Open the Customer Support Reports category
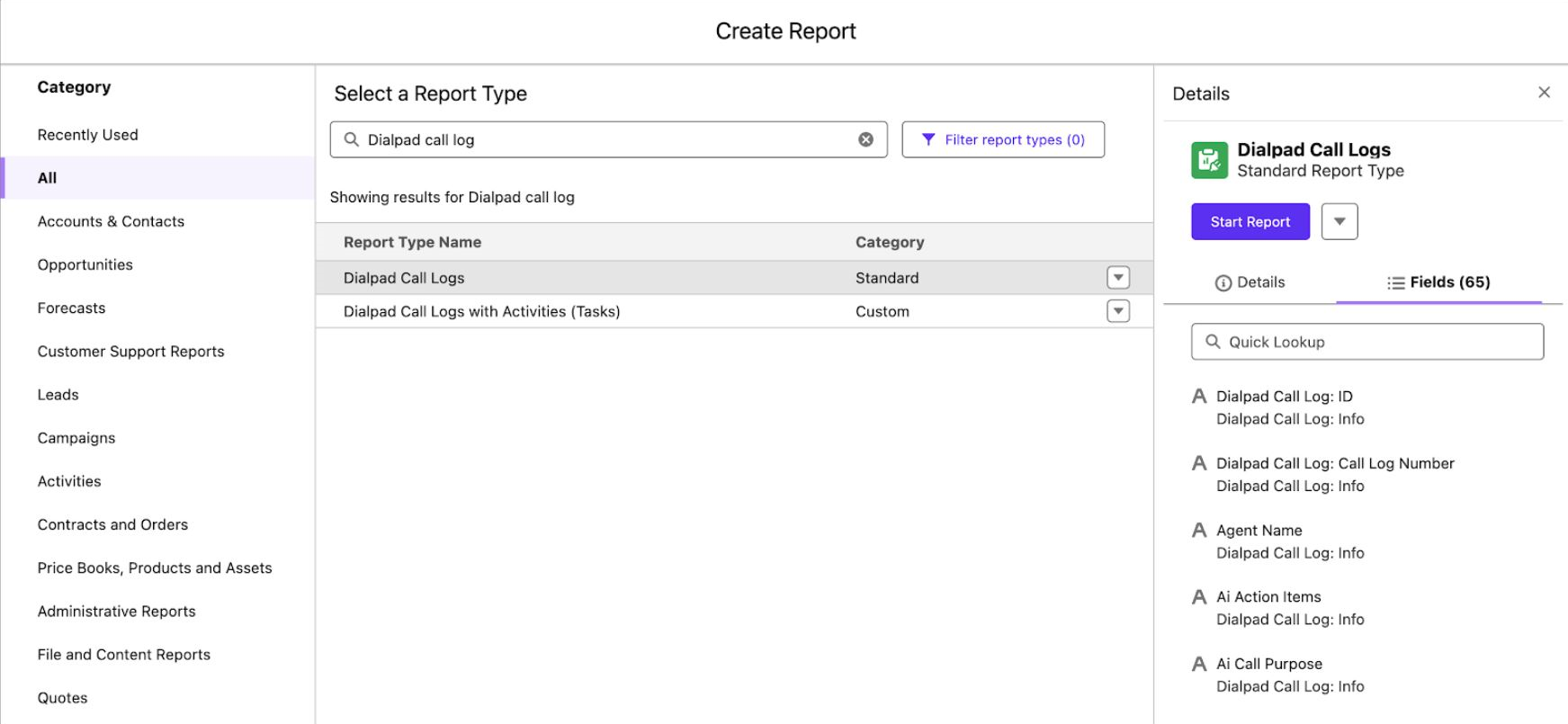1568x724 pixels. point(130,352)
